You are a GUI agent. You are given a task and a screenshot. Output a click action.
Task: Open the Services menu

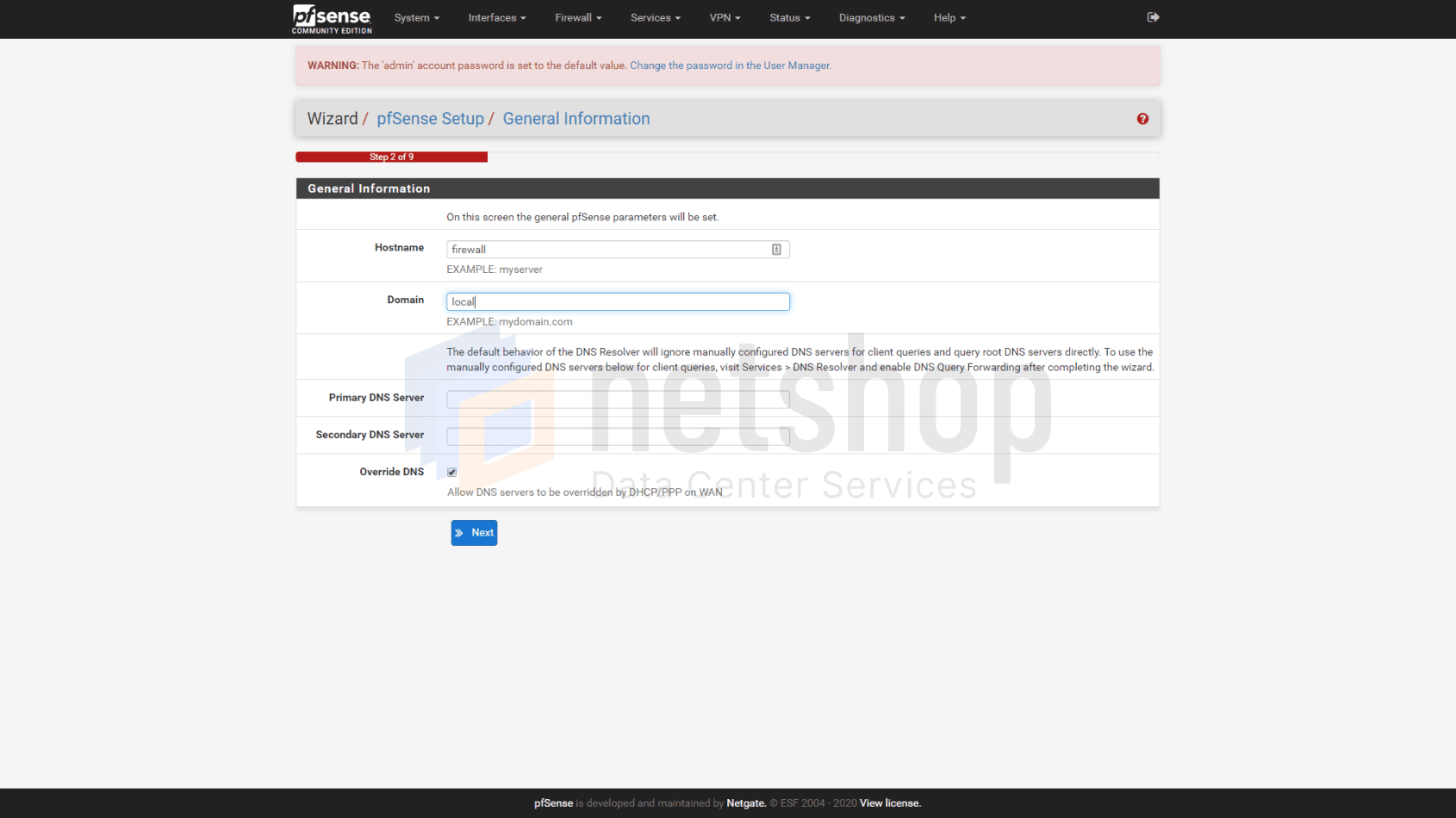click(655, 17)
